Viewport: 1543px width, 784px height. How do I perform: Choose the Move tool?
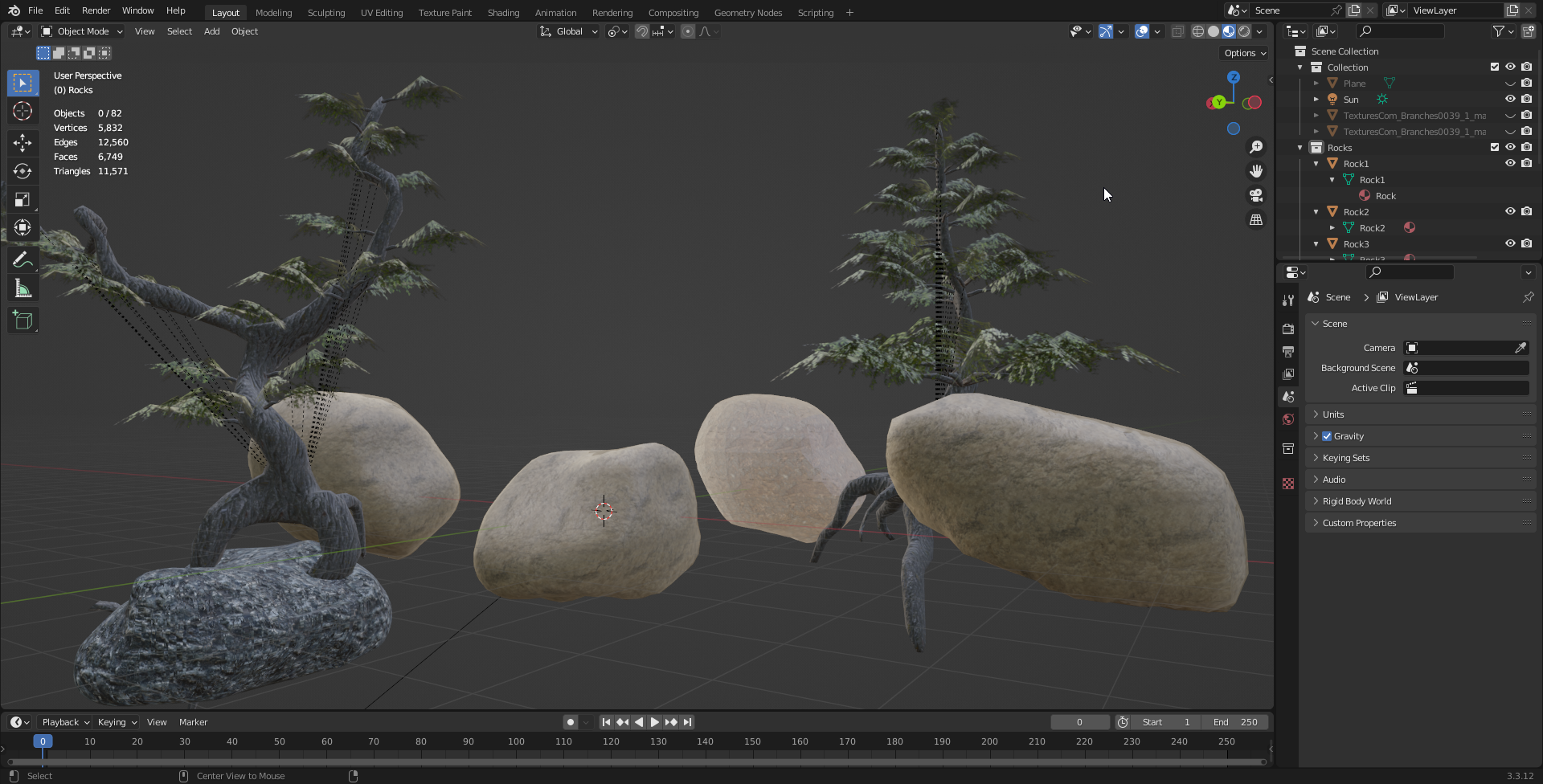pos(23,143)
